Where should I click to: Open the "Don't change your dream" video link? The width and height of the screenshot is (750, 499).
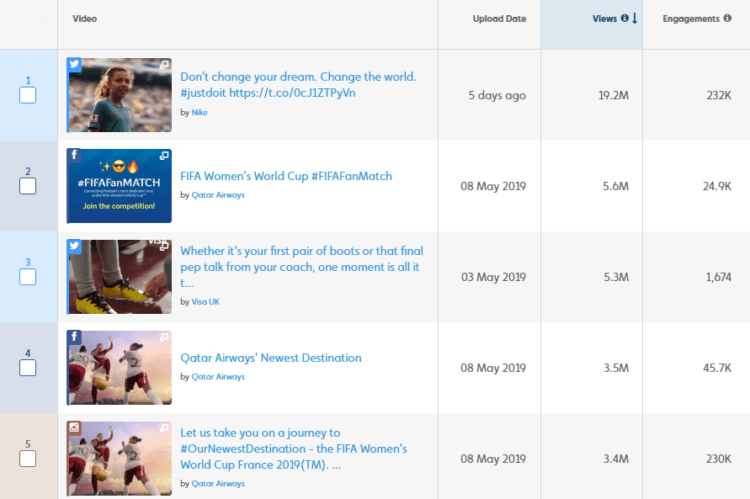(298, 85)
